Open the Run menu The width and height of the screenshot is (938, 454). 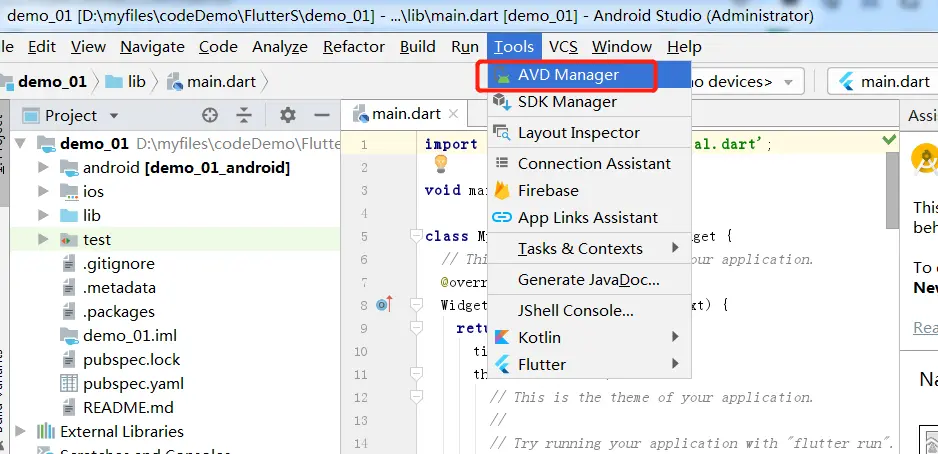465,47
